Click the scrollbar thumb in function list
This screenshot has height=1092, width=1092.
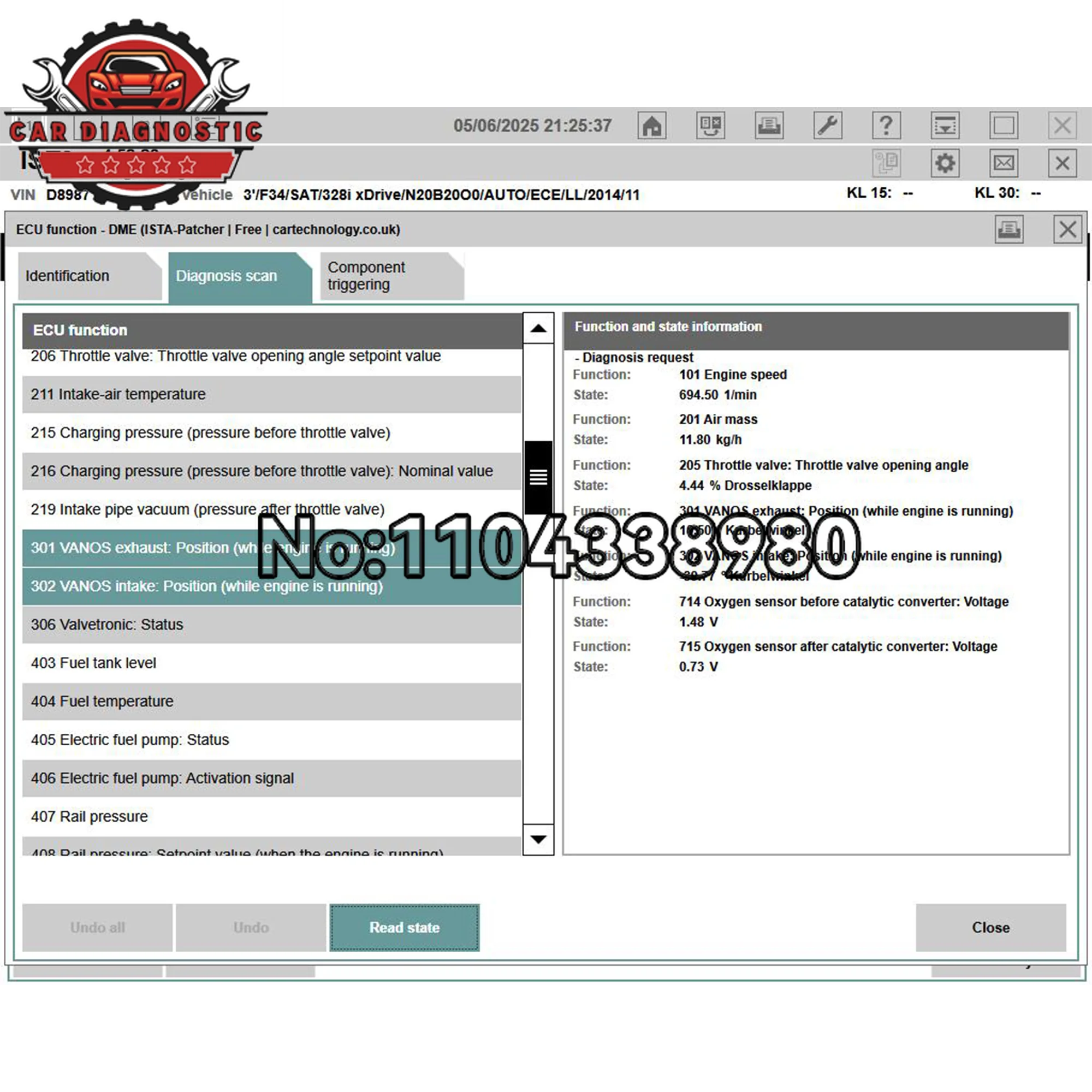(538, 477)
